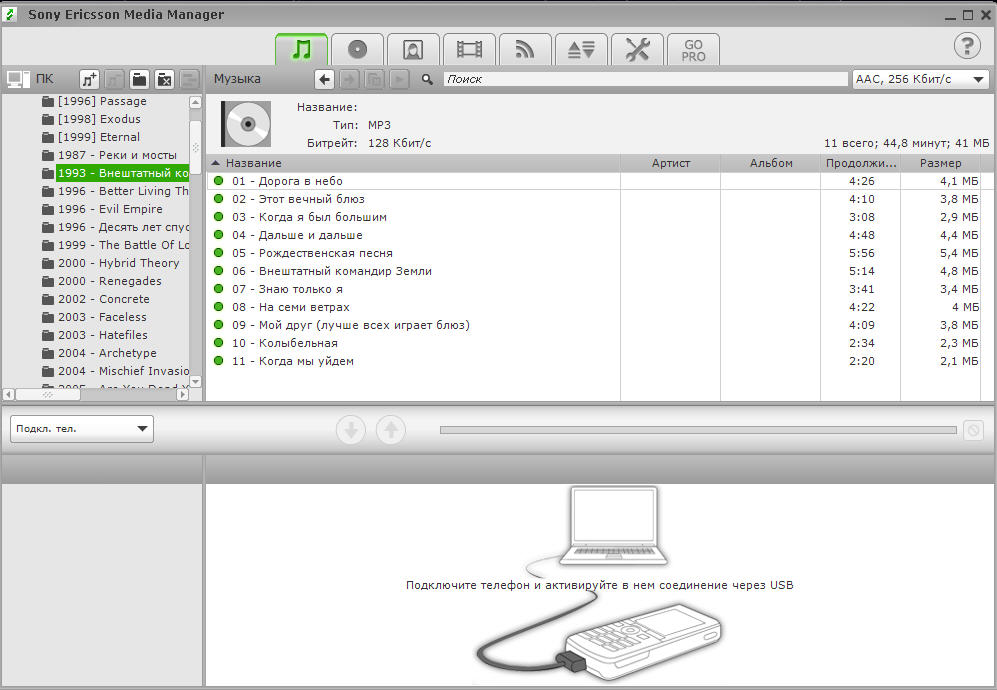This screenshot has height=690, width=997.
Task: Click the folder tree scroll-right arrow
Action: pos(182,394)
